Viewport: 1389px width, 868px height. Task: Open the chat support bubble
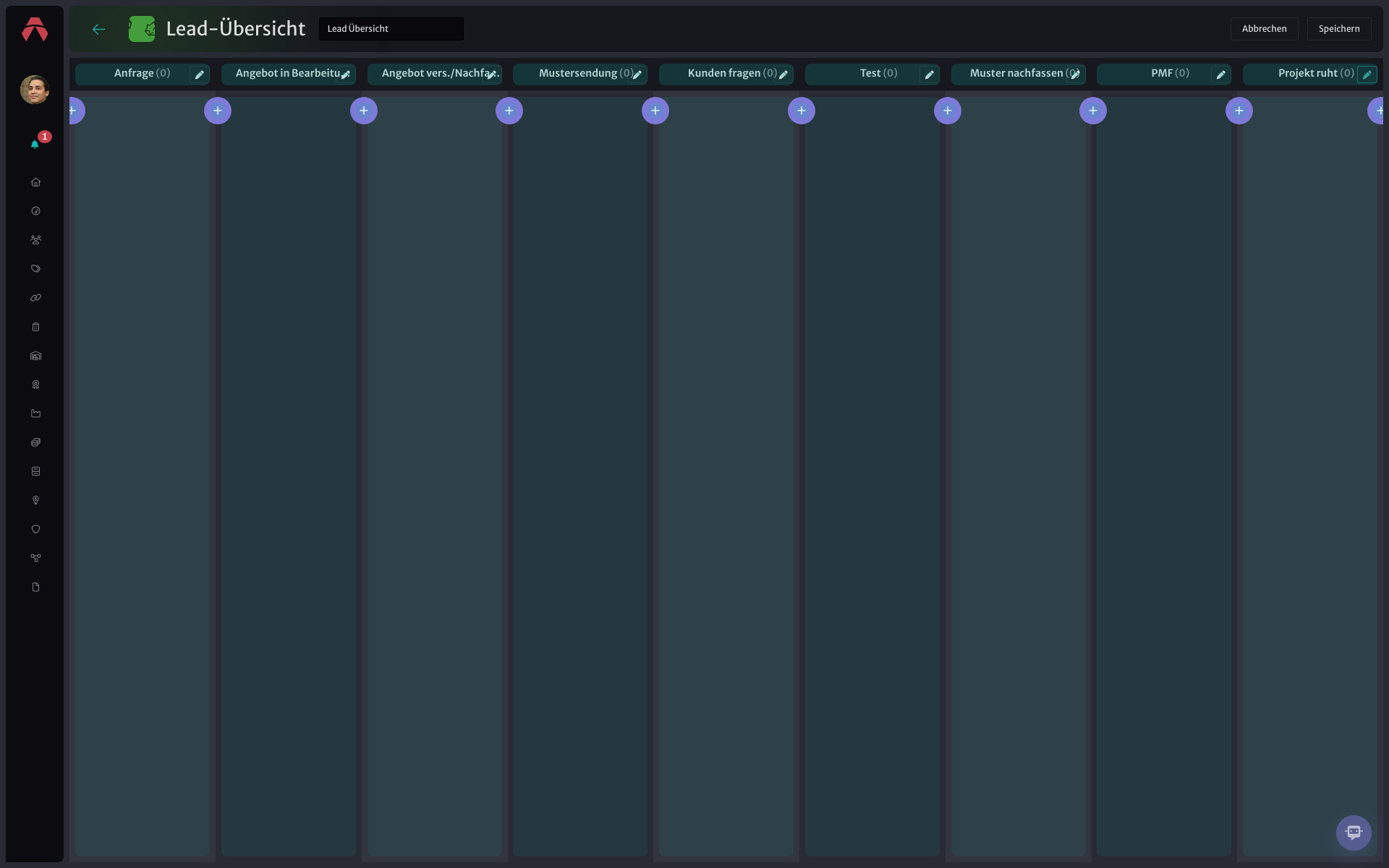[1354, 833]
